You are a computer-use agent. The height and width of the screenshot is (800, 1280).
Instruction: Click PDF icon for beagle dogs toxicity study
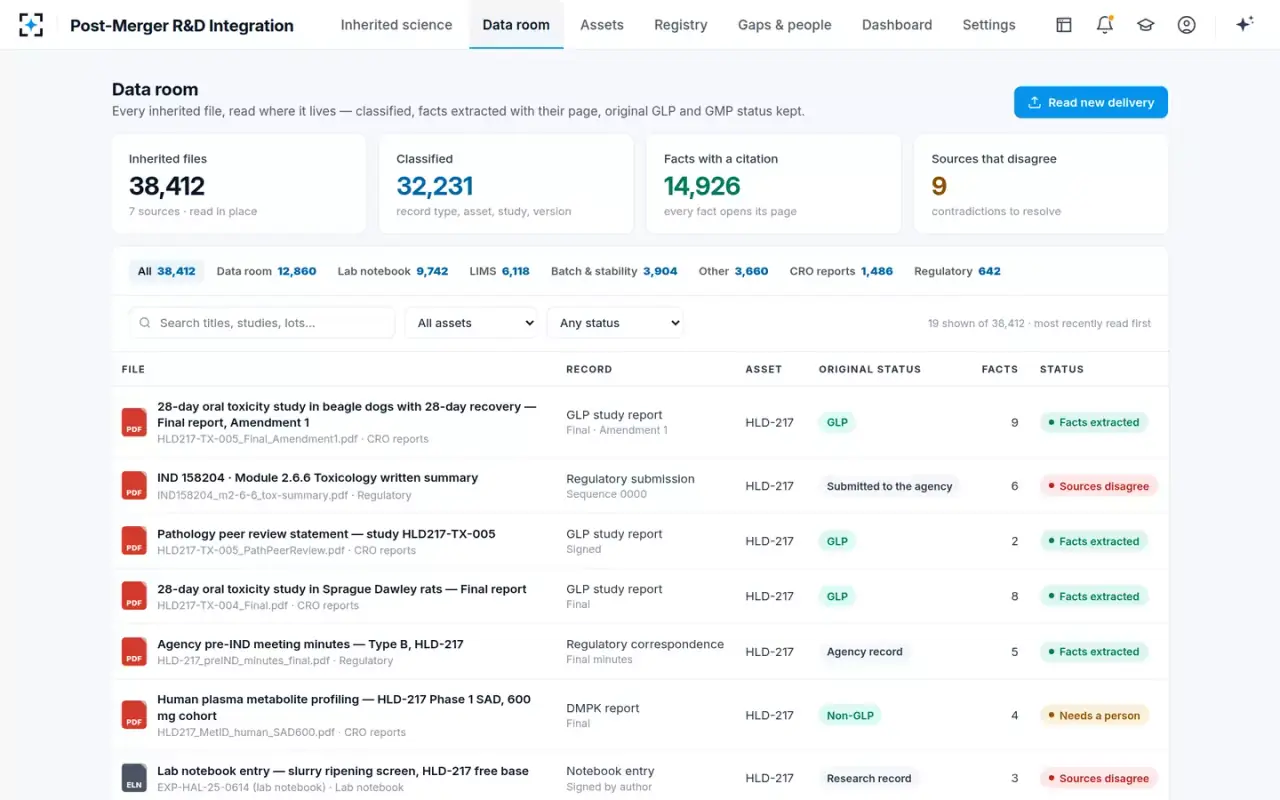134,422
